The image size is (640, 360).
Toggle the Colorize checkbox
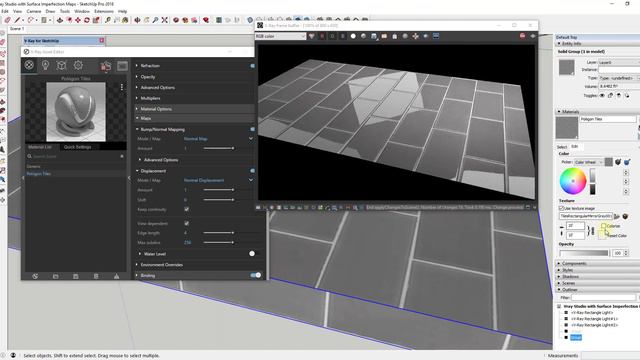pos(603,226)
